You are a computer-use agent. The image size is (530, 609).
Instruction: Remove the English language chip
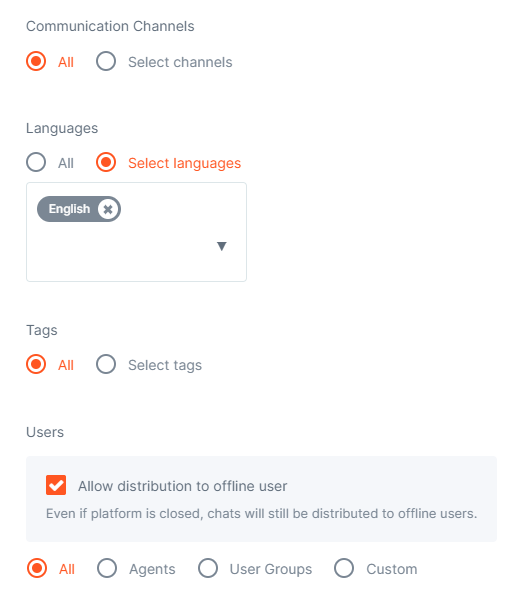point(108,209)
